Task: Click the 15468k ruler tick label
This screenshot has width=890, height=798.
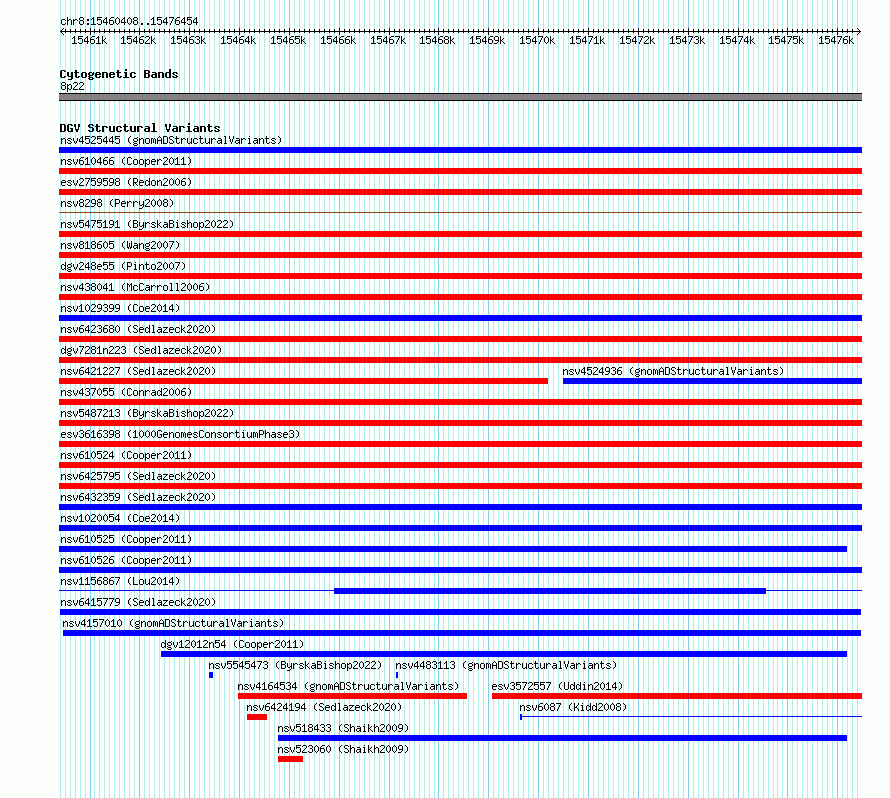Action: point(437,40)
